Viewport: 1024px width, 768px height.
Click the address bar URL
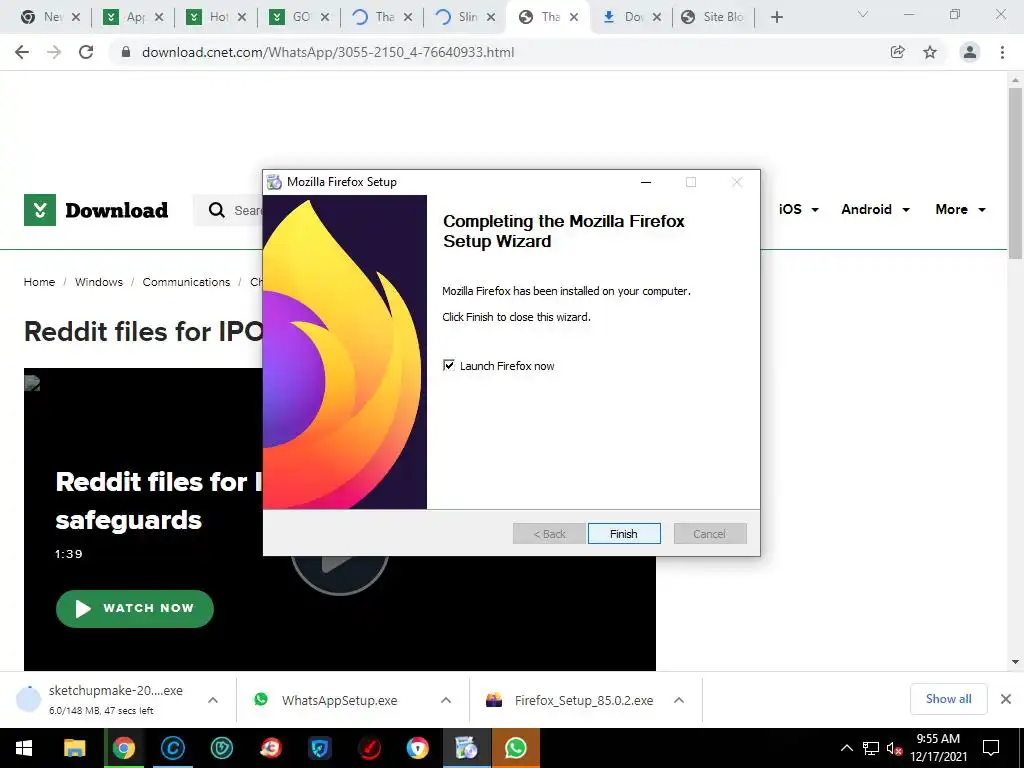point(328,52)
